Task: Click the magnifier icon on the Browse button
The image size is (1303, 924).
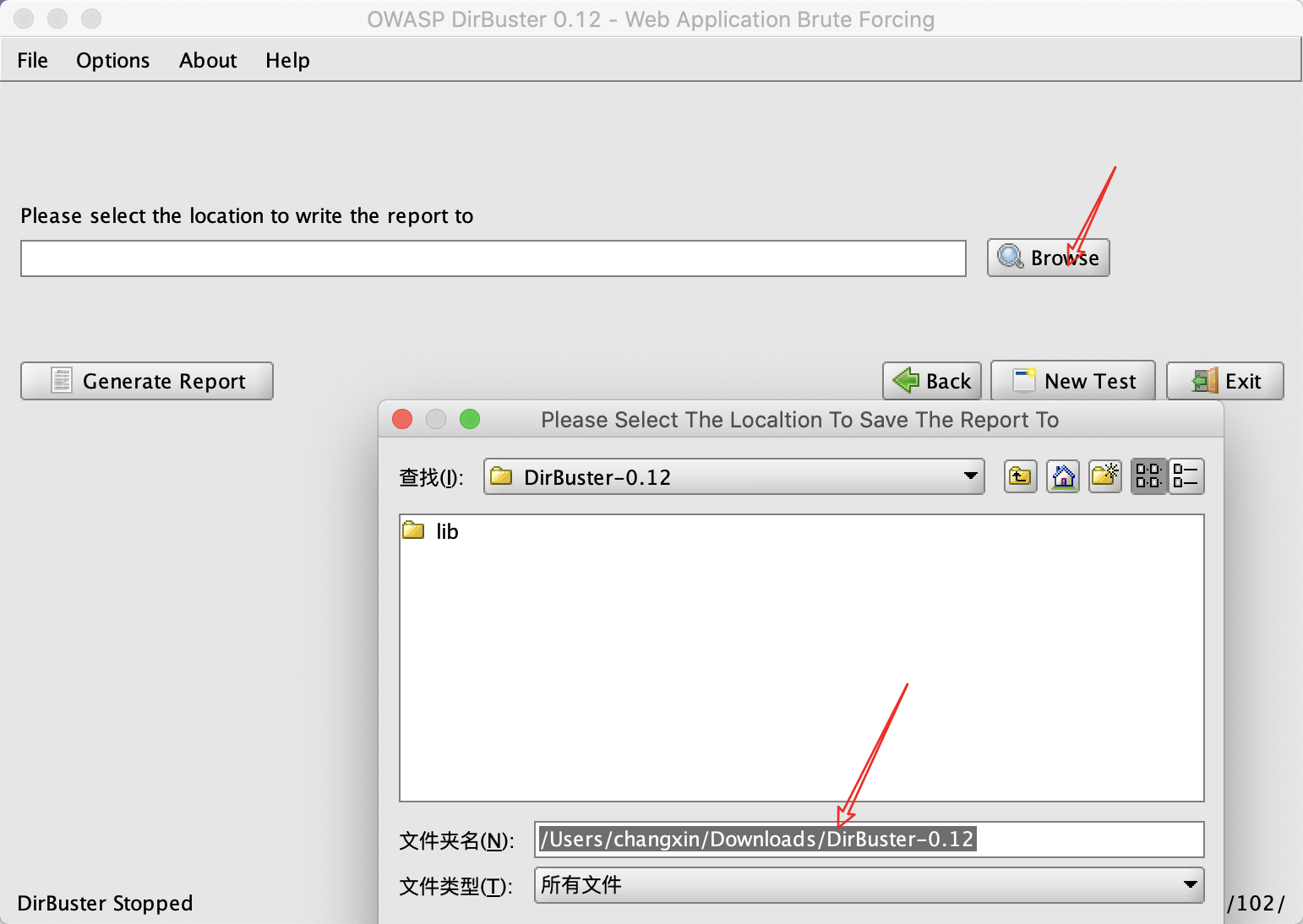Action: click(x=1010, y=258)
